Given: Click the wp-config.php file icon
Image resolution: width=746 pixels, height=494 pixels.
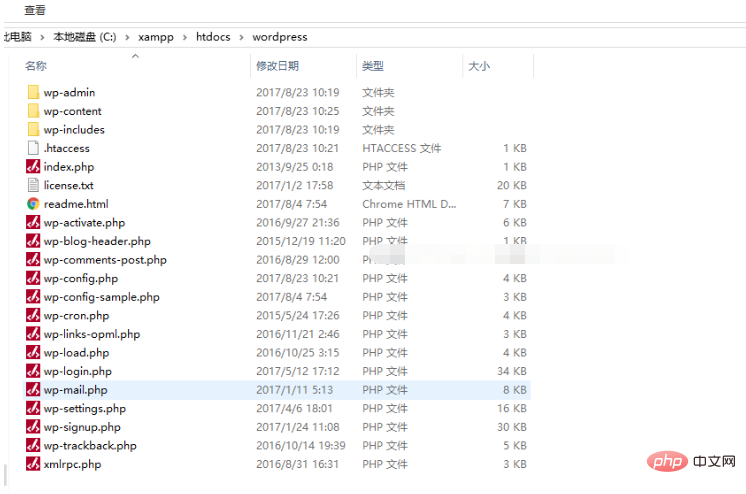Looking at the screenshot, I should coord(33,278).
